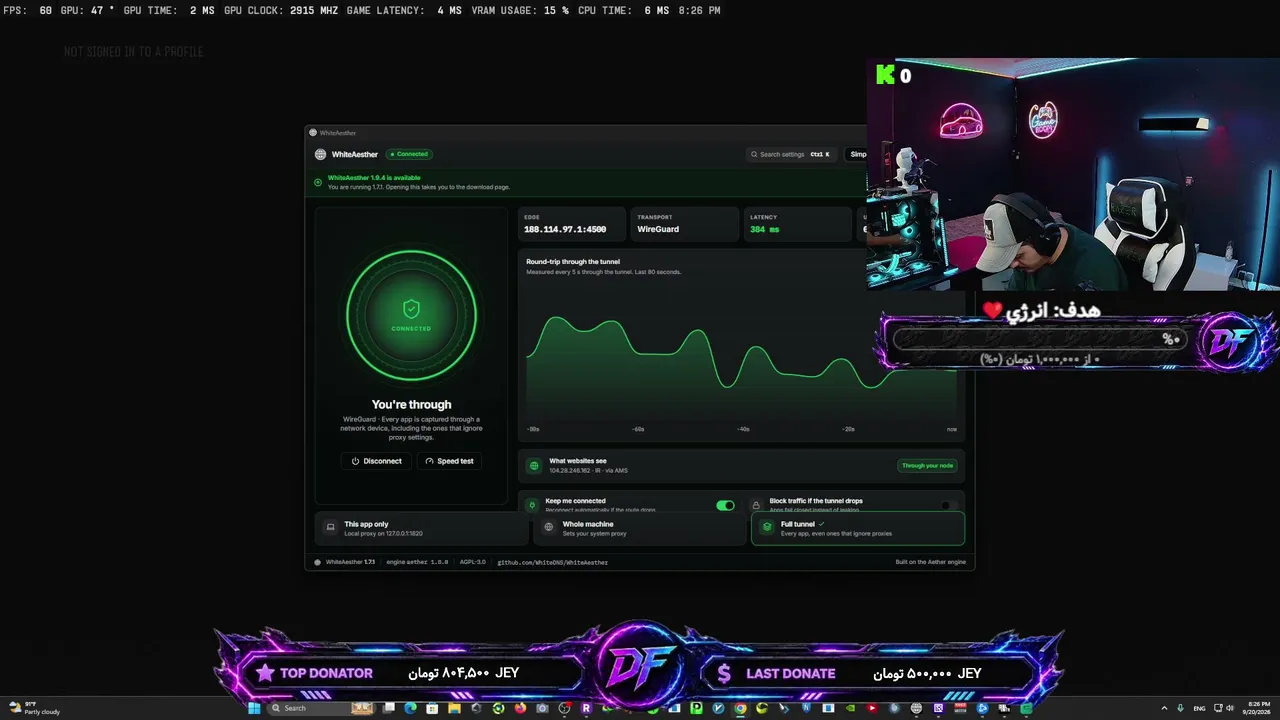
Task: Click the green shield Connected icon
Action: [x=411, y=309]
